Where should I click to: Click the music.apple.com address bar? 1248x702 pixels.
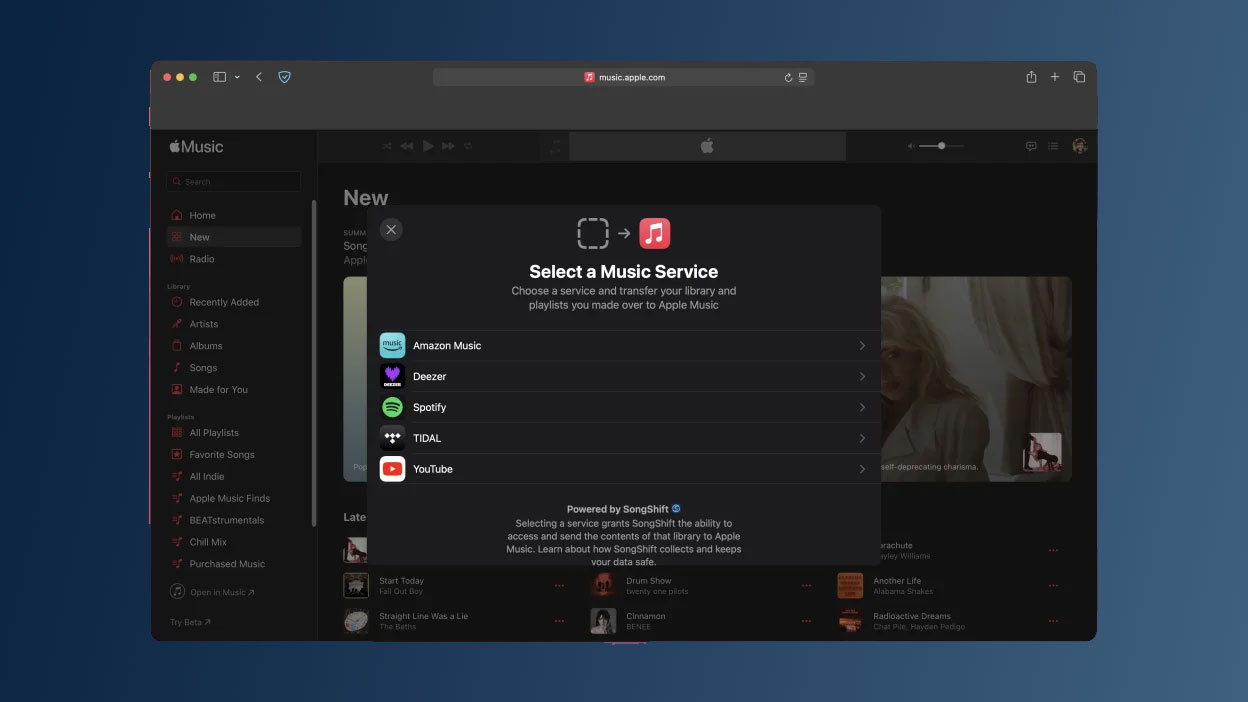[x=623, y=77]
